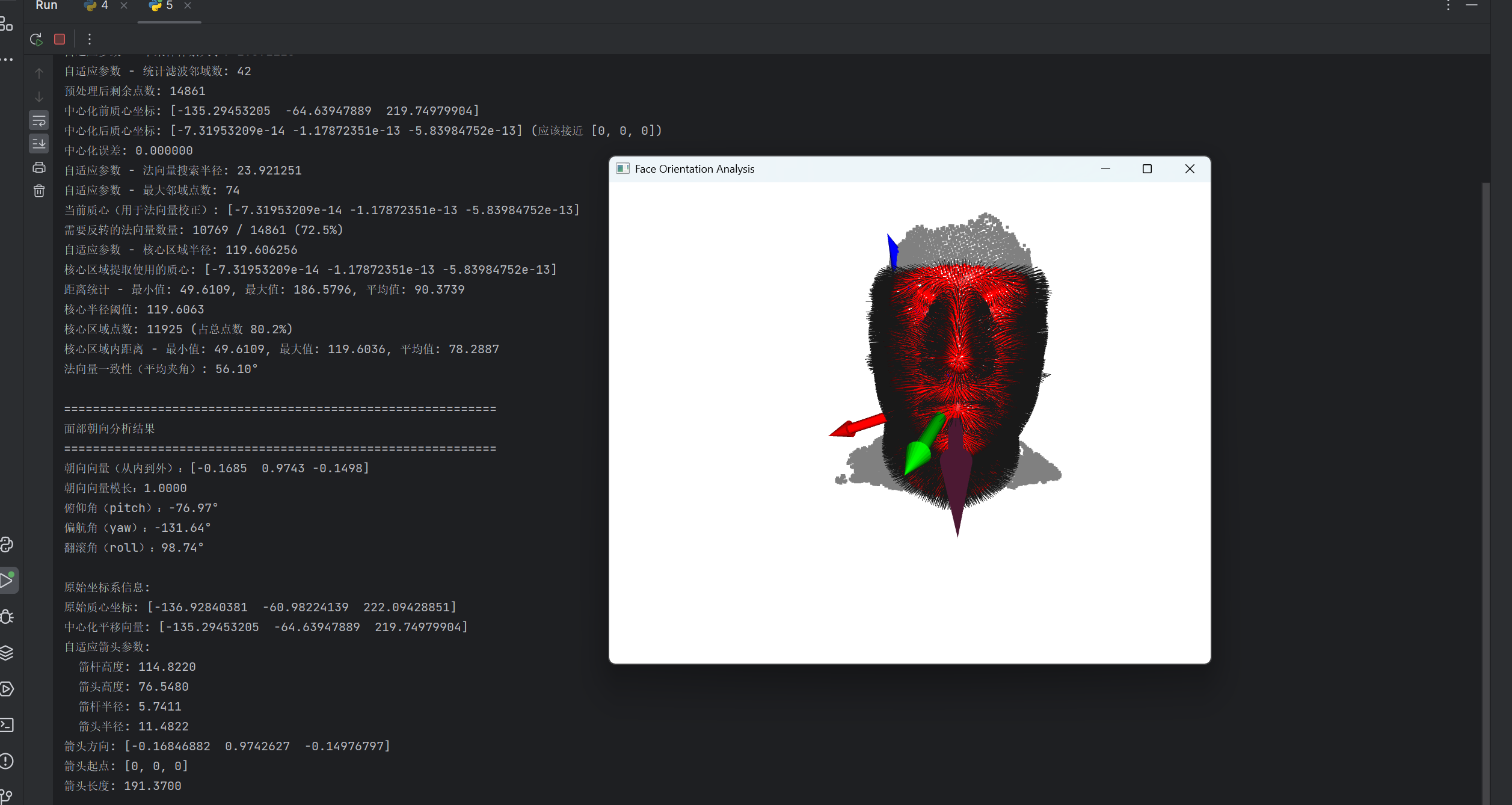Open the Services tool window
The width and height of the screenshot is (1512, 805).
coord(7,689)
